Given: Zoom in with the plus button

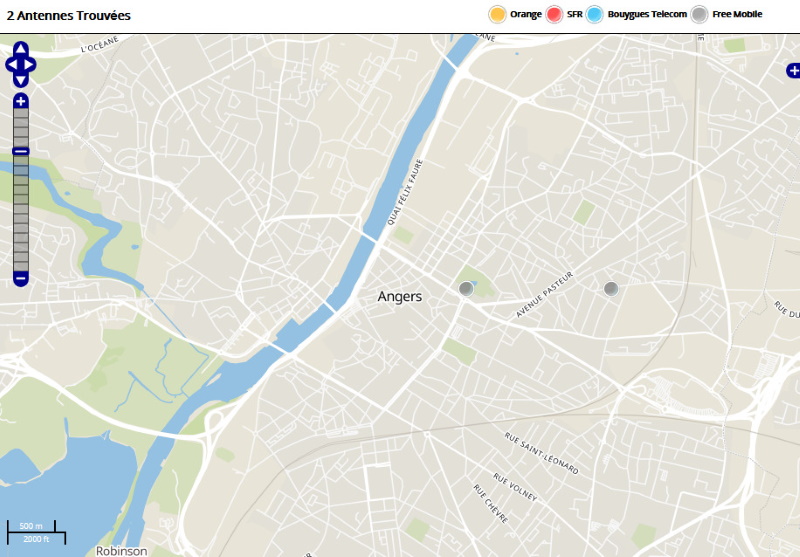Looking at the screenshot, I should pyautogui.click(x=21, y=101).
